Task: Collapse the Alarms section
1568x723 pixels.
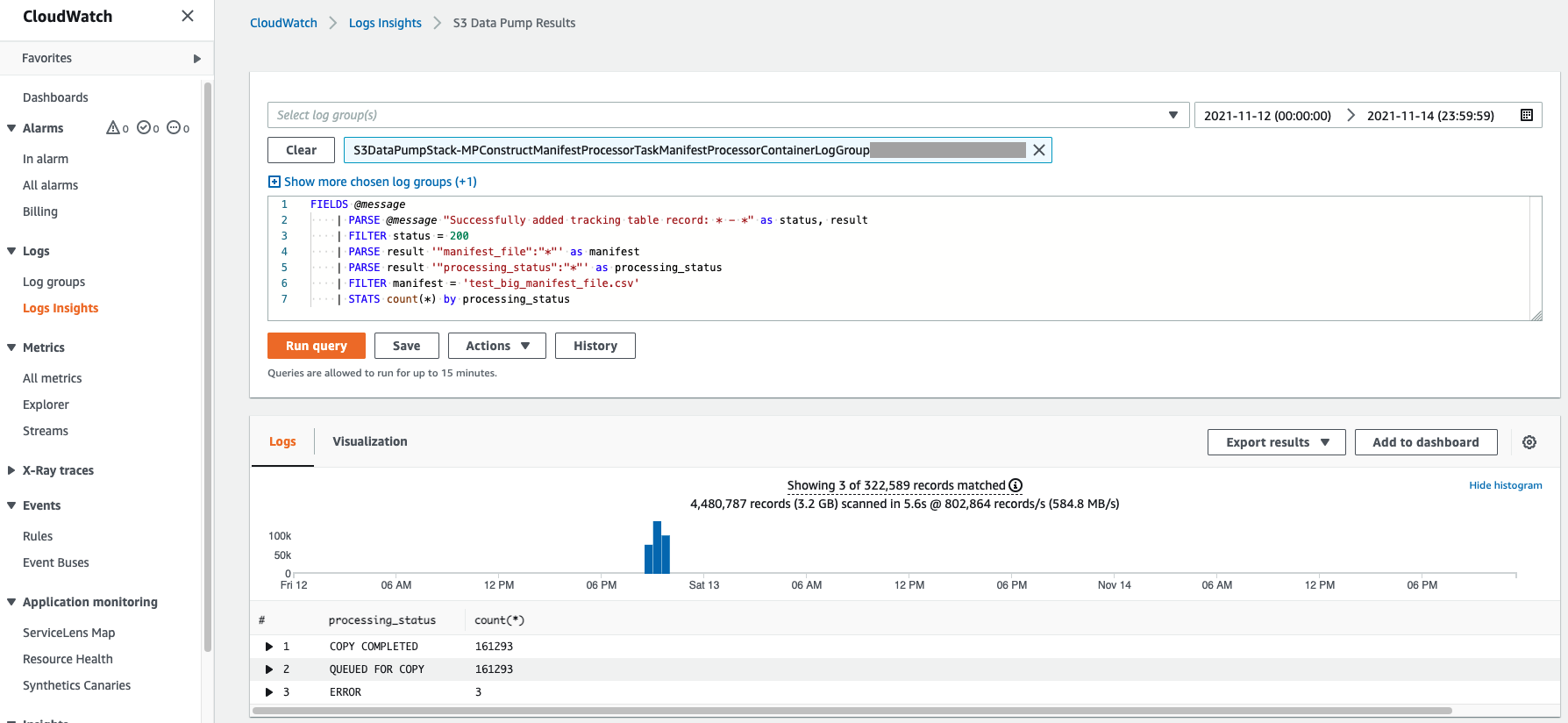Action: (x=11, y=128)
